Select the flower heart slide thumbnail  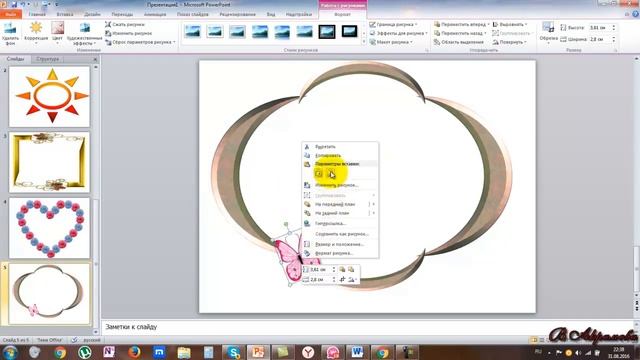click(49, 228)
